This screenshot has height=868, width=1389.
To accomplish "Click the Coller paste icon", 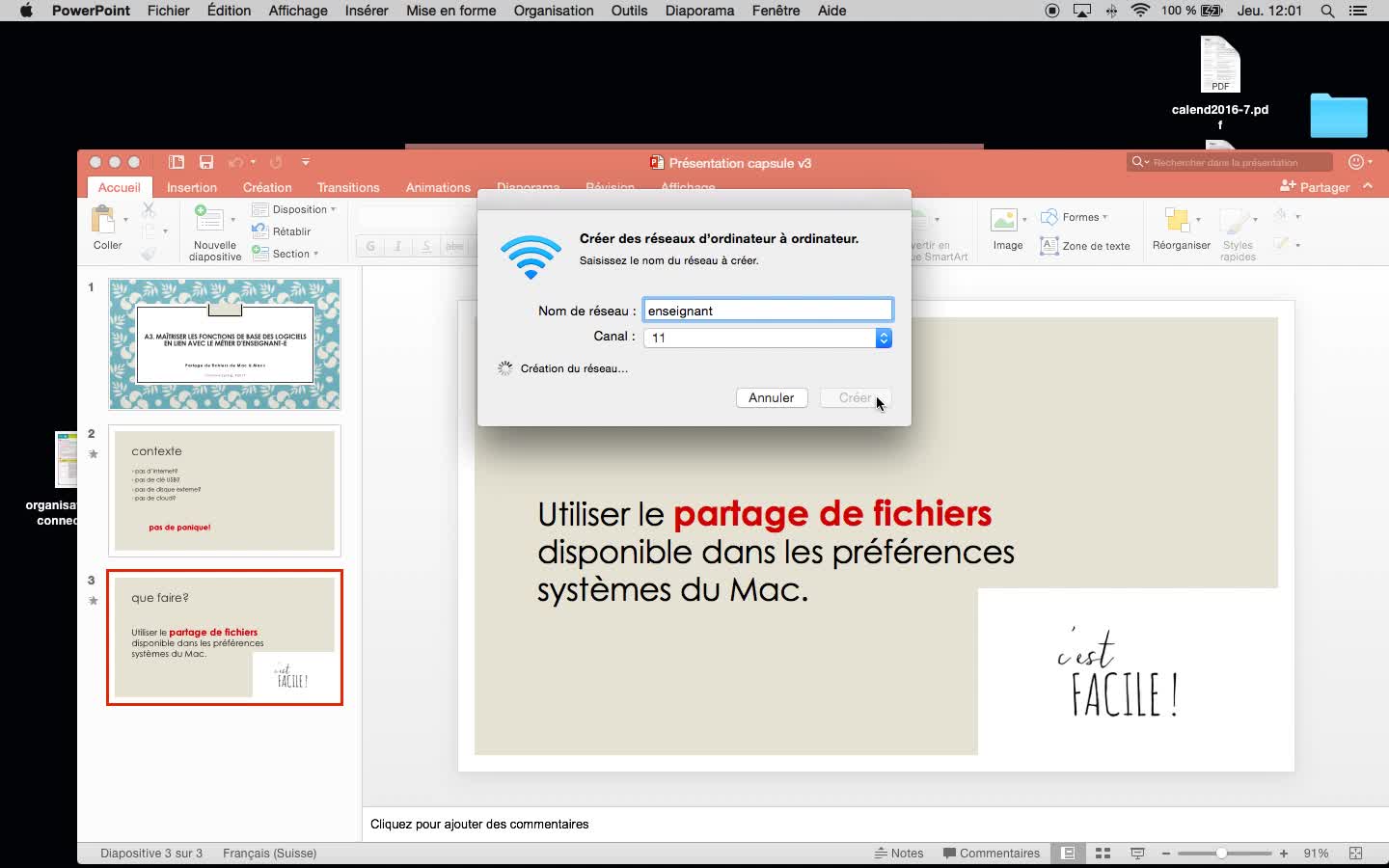I will (x=104, y=221).
